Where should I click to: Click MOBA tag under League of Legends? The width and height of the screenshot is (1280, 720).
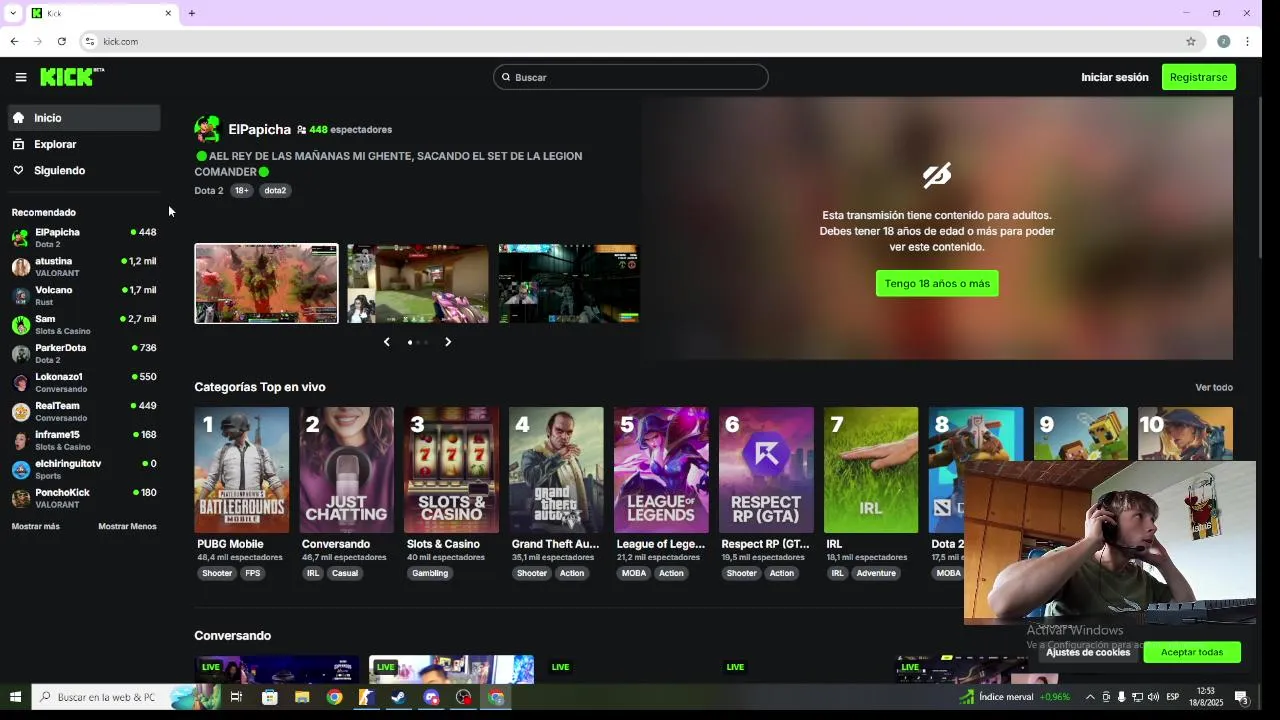[634, 573]
